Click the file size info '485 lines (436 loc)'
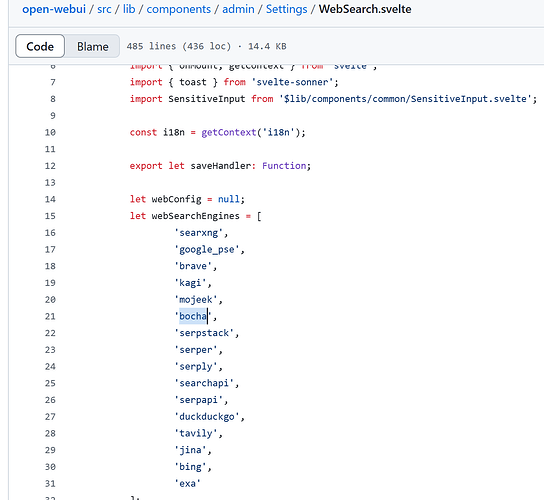Viewport: 544px width, 500px height. click(179, 46)
